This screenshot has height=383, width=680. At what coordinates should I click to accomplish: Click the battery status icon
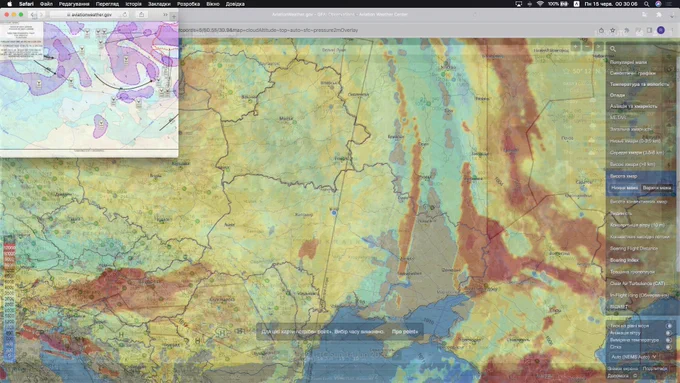564,4
